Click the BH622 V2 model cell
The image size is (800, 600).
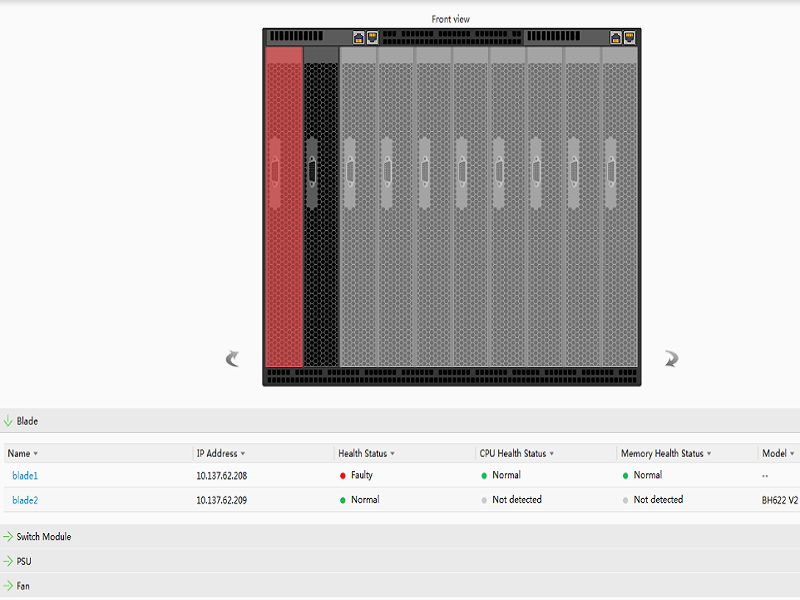click(x=780, y=500)
